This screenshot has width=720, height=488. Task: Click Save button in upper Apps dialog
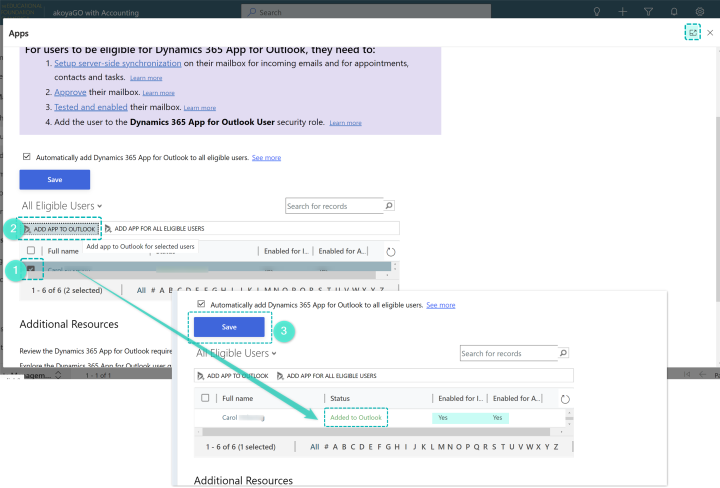click(x=55, y=179)
